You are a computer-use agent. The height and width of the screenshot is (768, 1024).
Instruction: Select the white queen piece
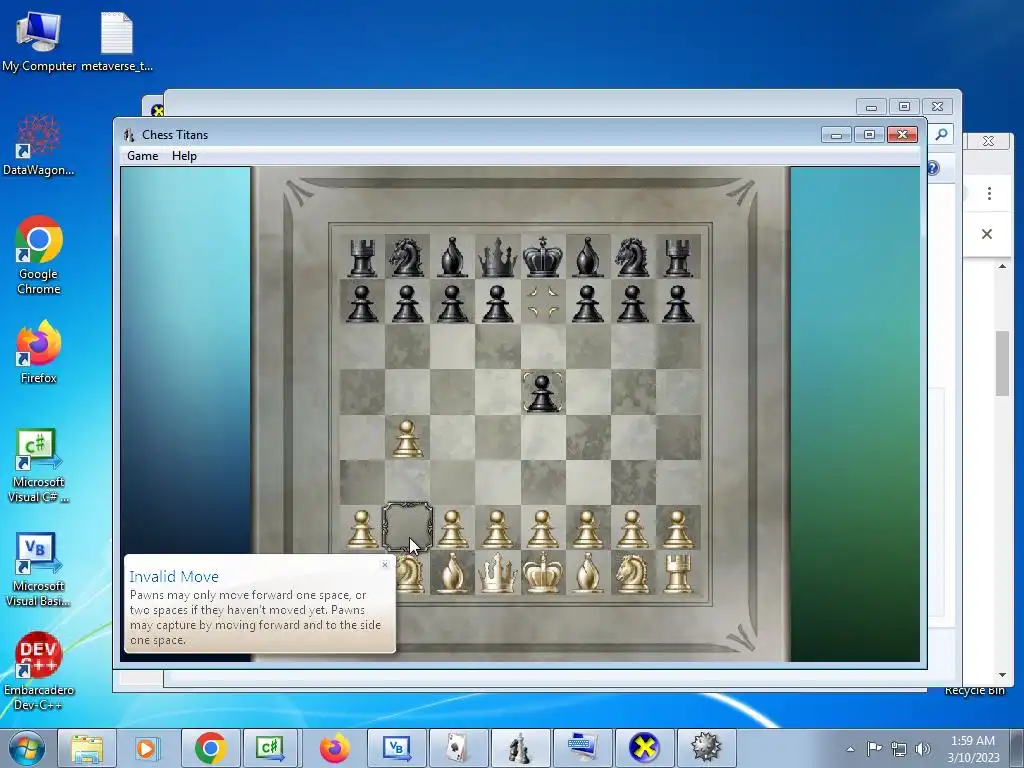(497, 573)
